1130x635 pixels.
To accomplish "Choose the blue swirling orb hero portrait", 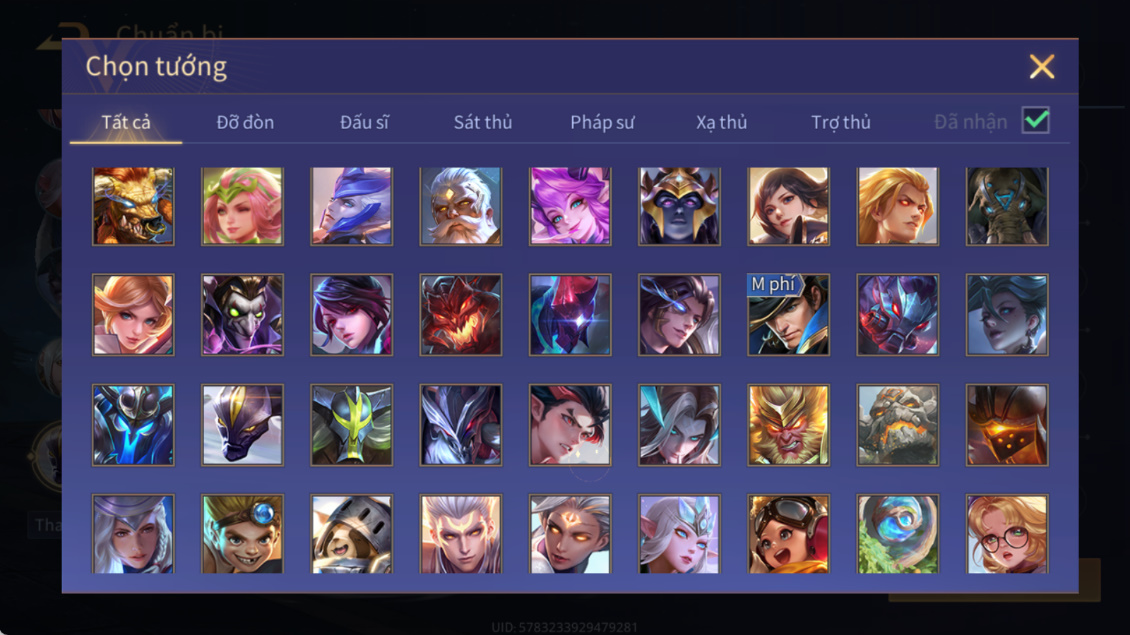I will [x=897, y=534].
